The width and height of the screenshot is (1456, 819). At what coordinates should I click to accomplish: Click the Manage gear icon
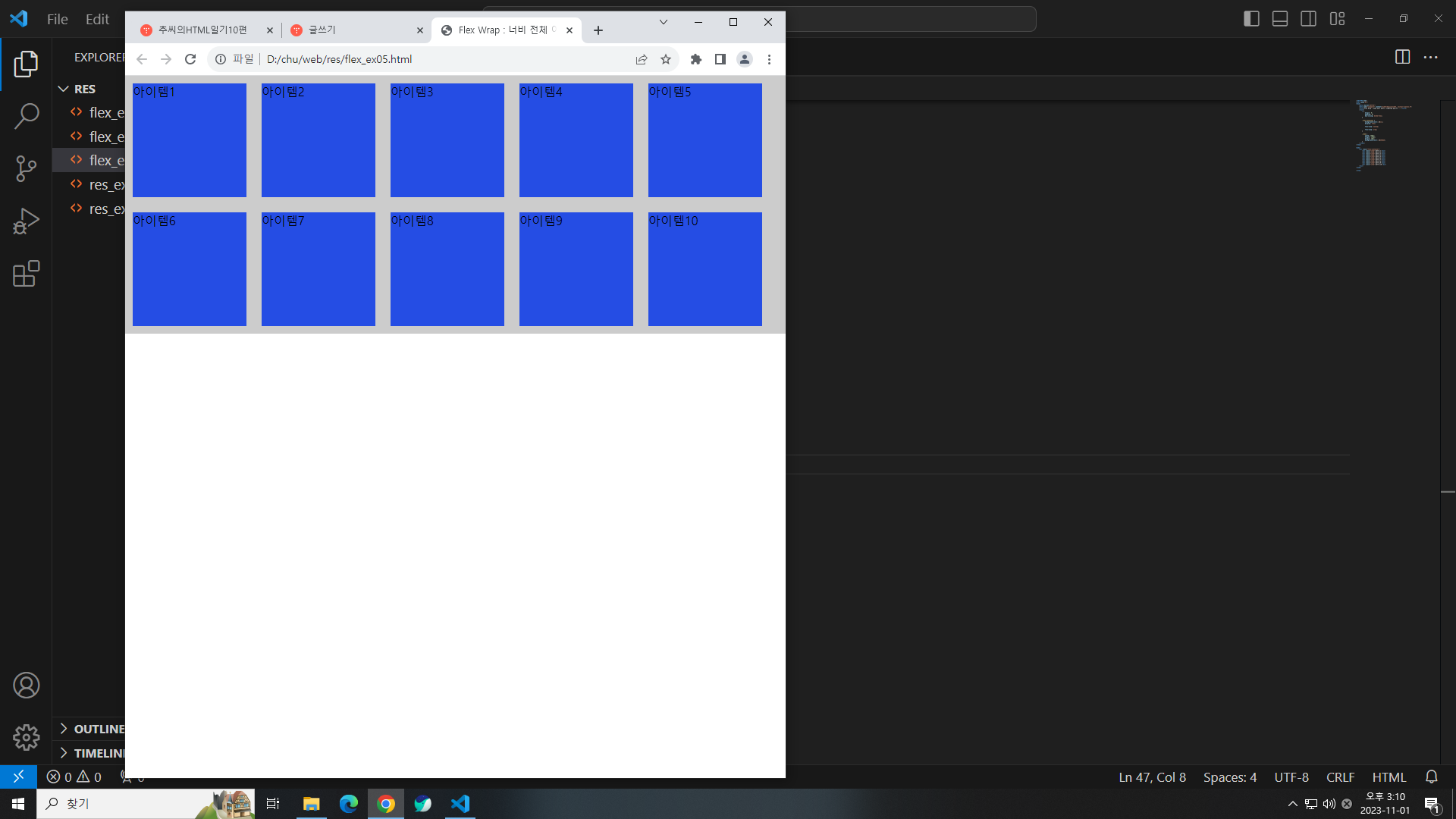click(27, 737)
